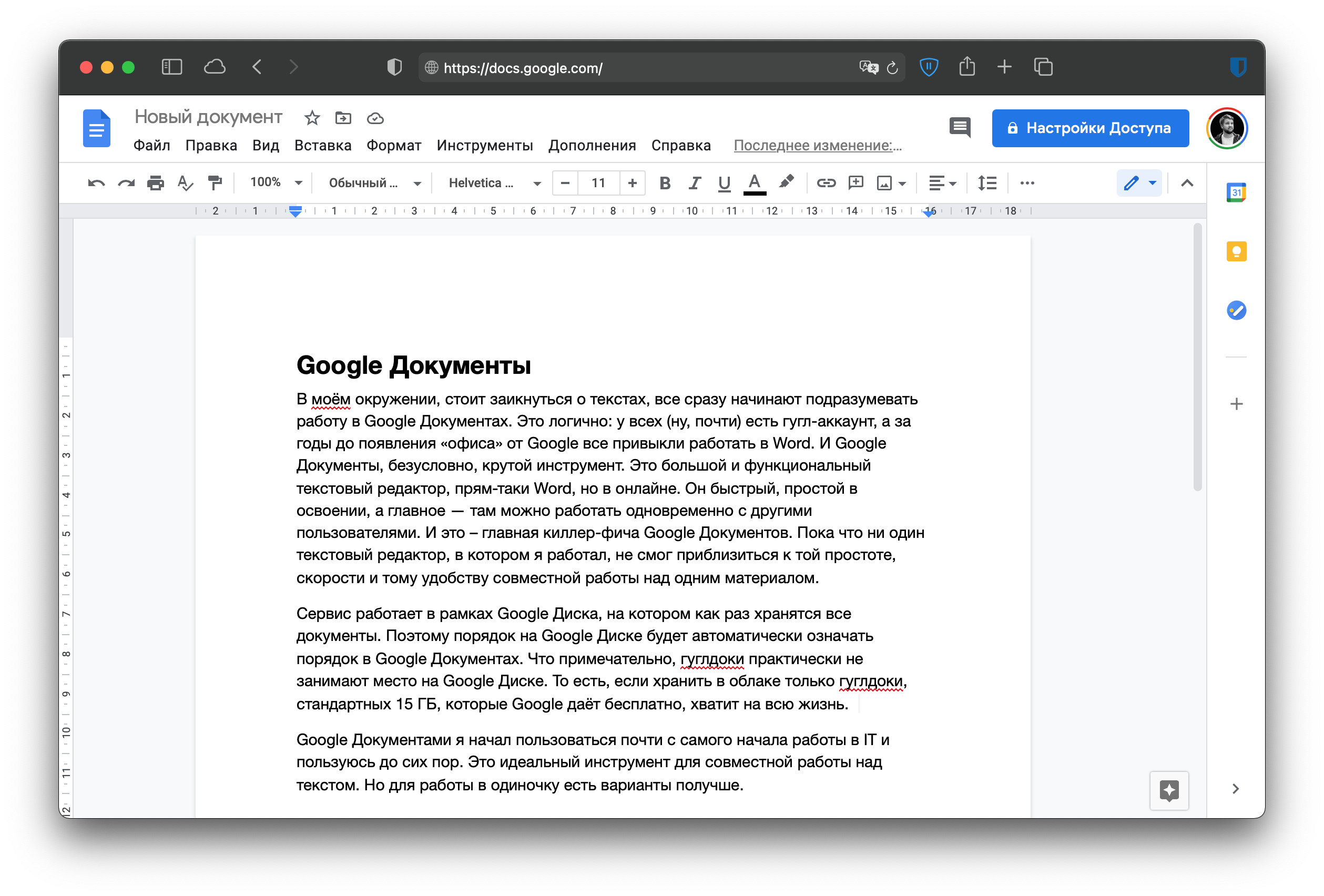
Task: Click the Настройки Доступа share button
Action: pos(1090,128)
